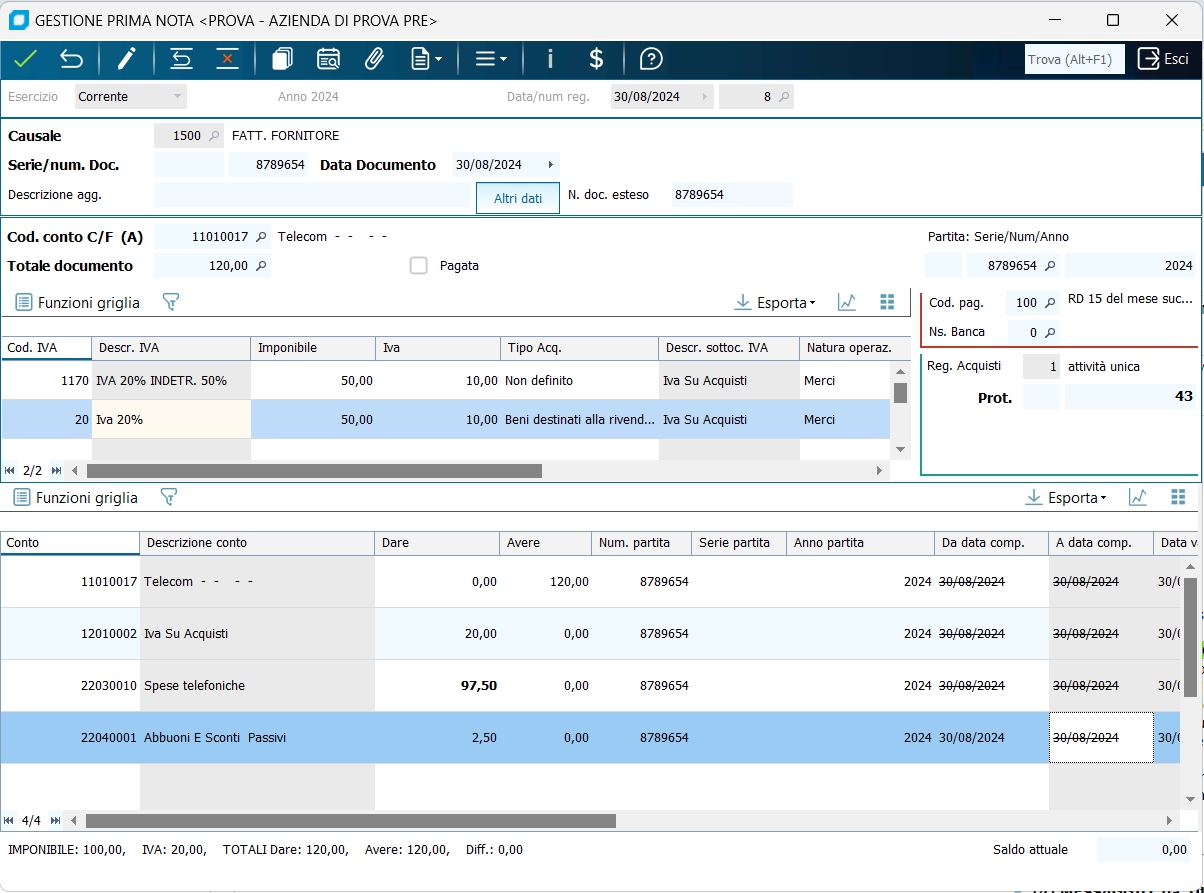Open help with the question mark icon
Screen dimensions: 1204x893
coord(651,59)
